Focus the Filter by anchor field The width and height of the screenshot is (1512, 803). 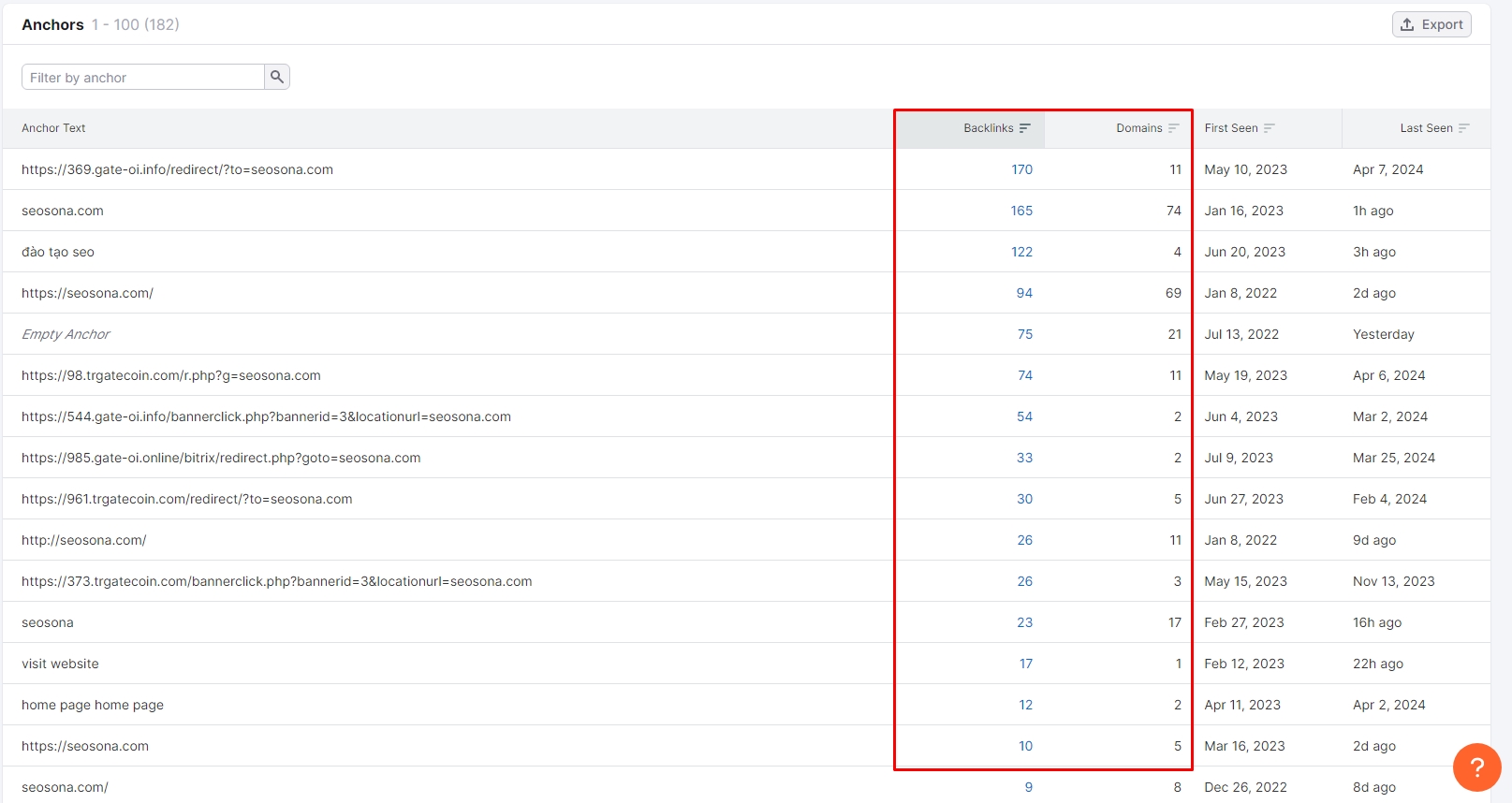click(143, 78)
